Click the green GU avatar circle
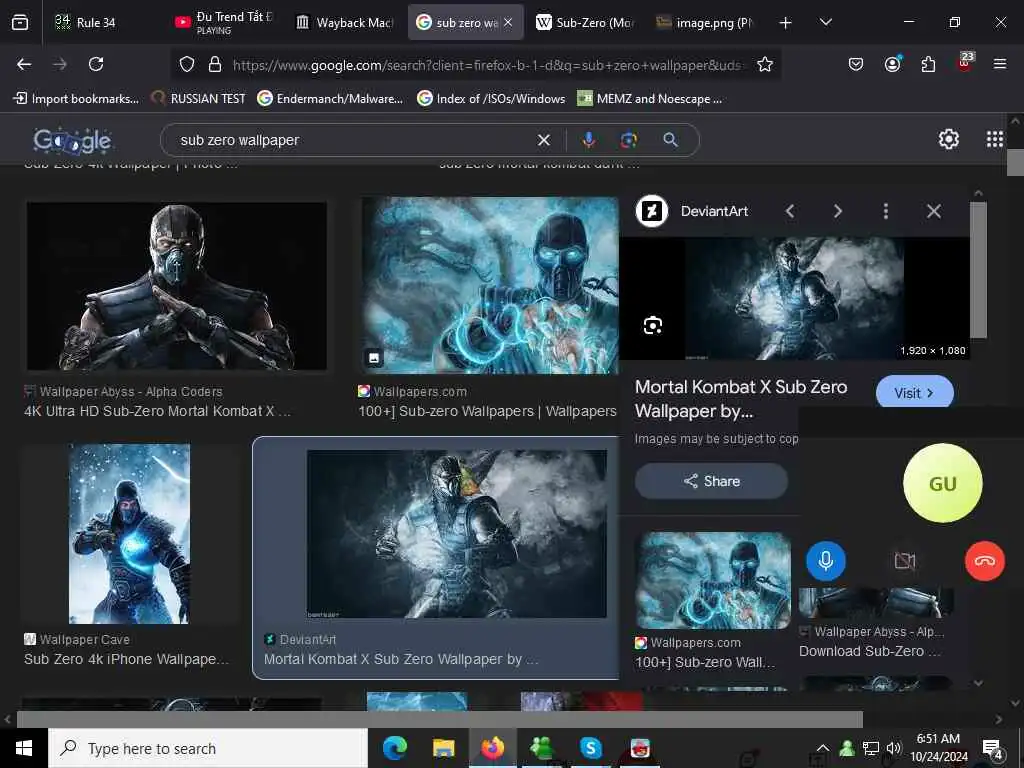 point(942,483)
